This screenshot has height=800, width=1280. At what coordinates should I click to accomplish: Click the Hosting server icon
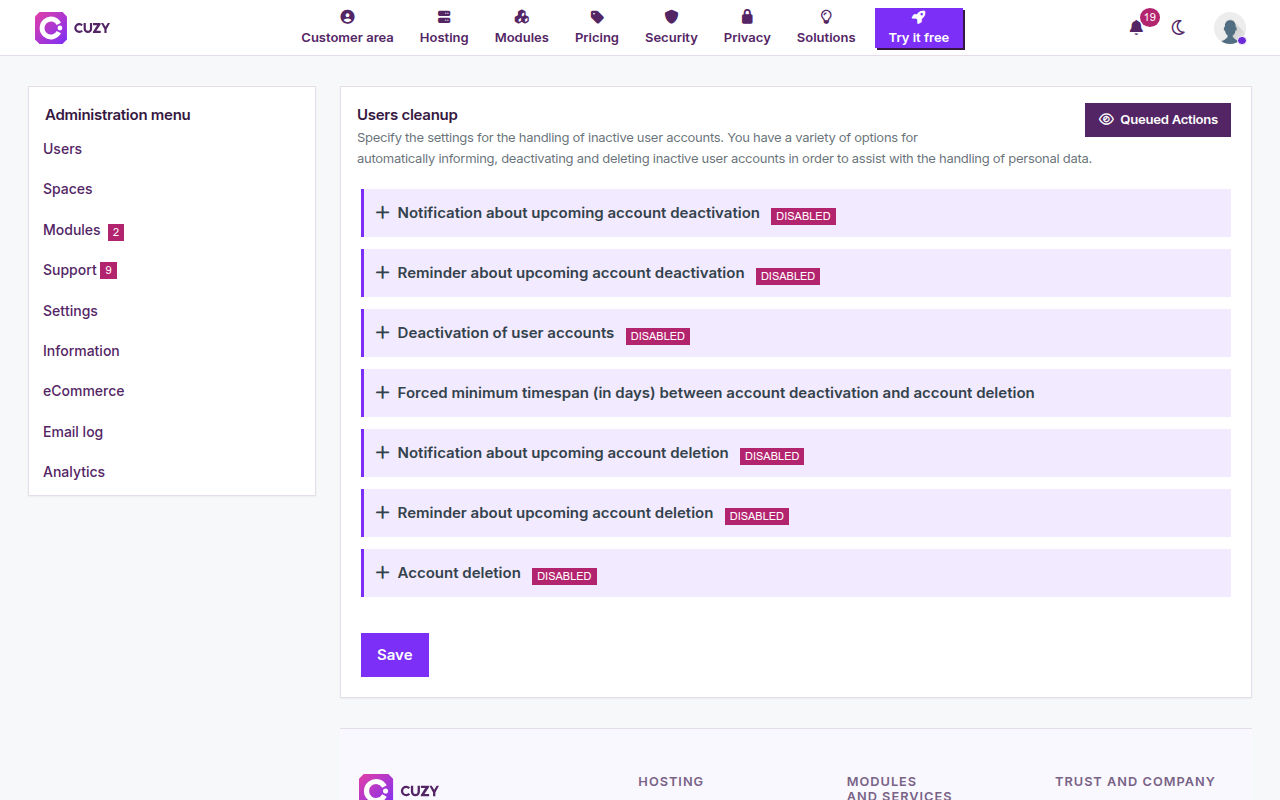[444, 17]
